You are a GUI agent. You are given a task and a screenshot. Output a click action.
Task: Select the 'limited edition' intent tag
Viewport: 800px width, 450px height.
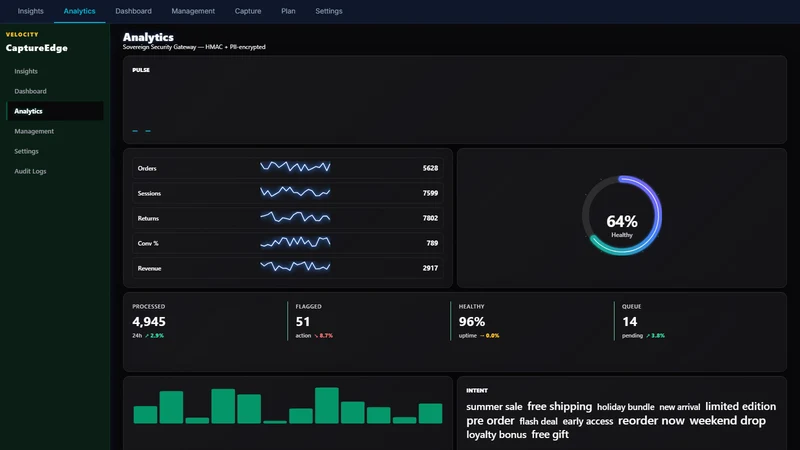[740, 407]
